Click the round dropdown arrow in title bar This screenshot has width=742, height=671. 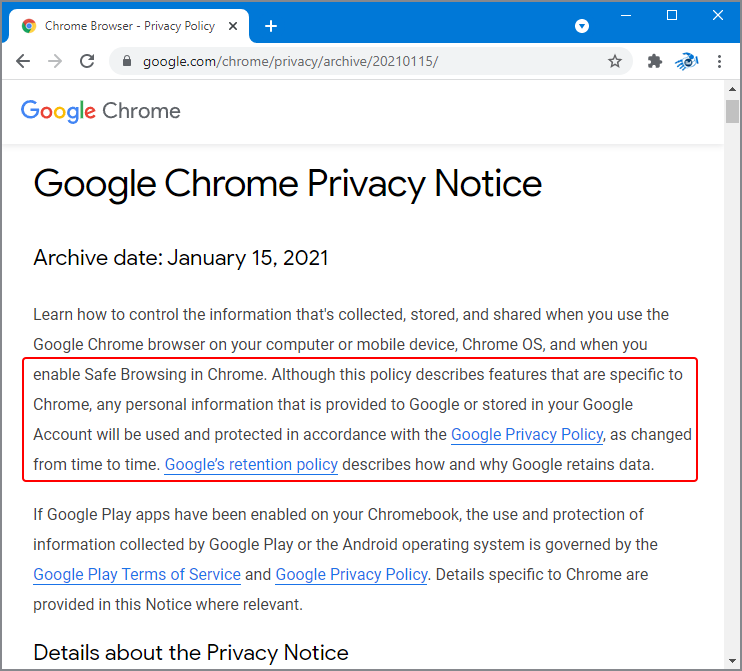pos(582,26)
